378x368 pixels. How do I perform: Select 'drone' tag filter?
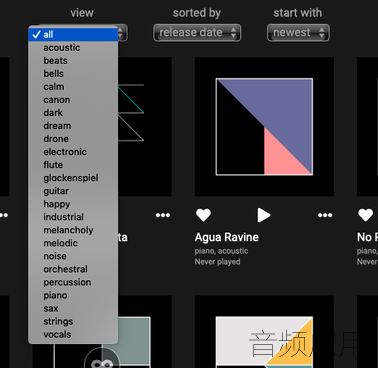pos(73,139)
